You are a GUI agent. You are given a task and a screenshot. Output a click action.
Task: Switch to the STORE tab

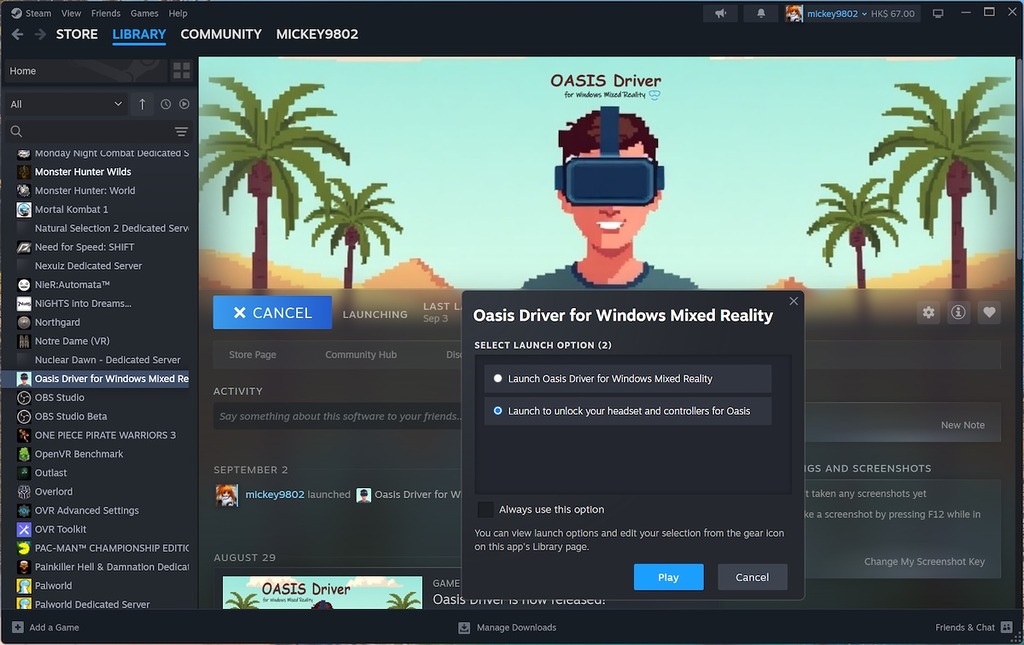click(76, 34)
